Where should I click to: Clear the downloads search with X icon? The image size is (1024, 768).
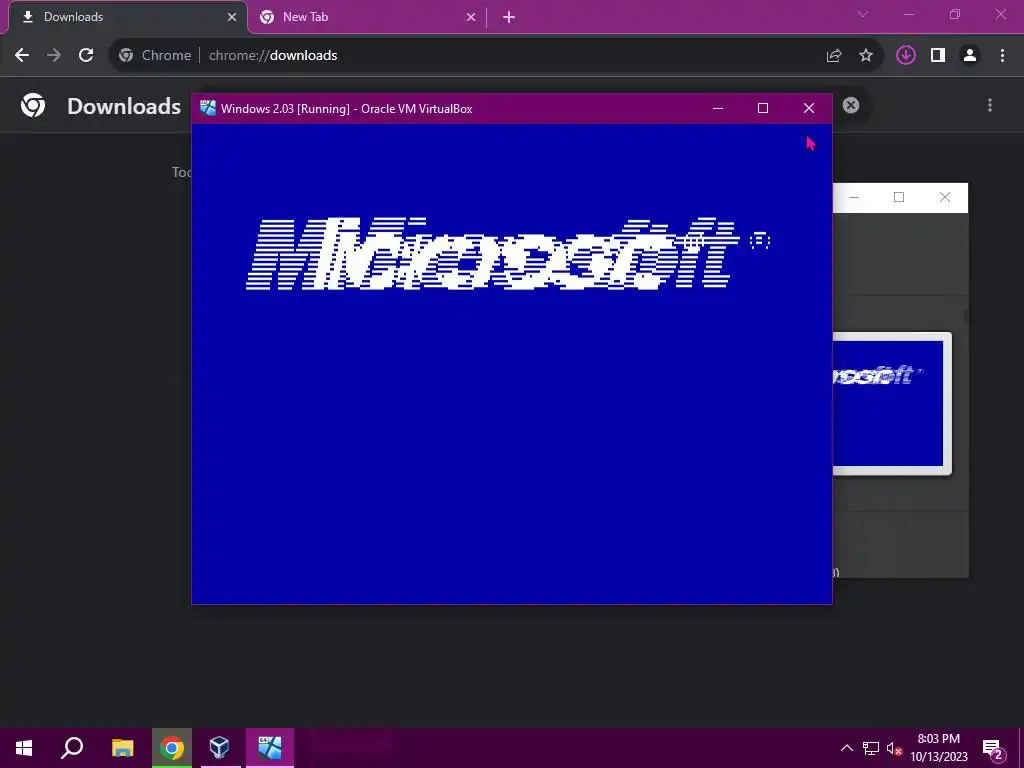(x=850, y=105)
